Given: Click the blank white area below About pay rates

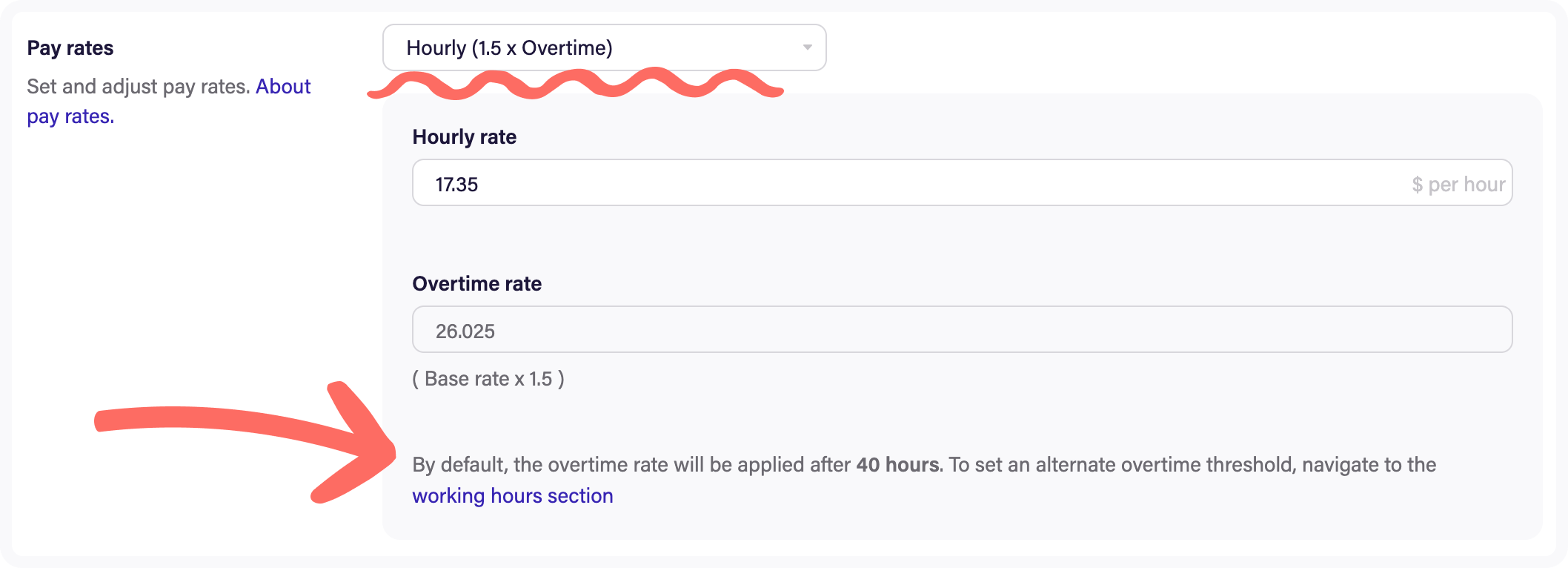Looking at the screenshot, I should pos(185,297).
